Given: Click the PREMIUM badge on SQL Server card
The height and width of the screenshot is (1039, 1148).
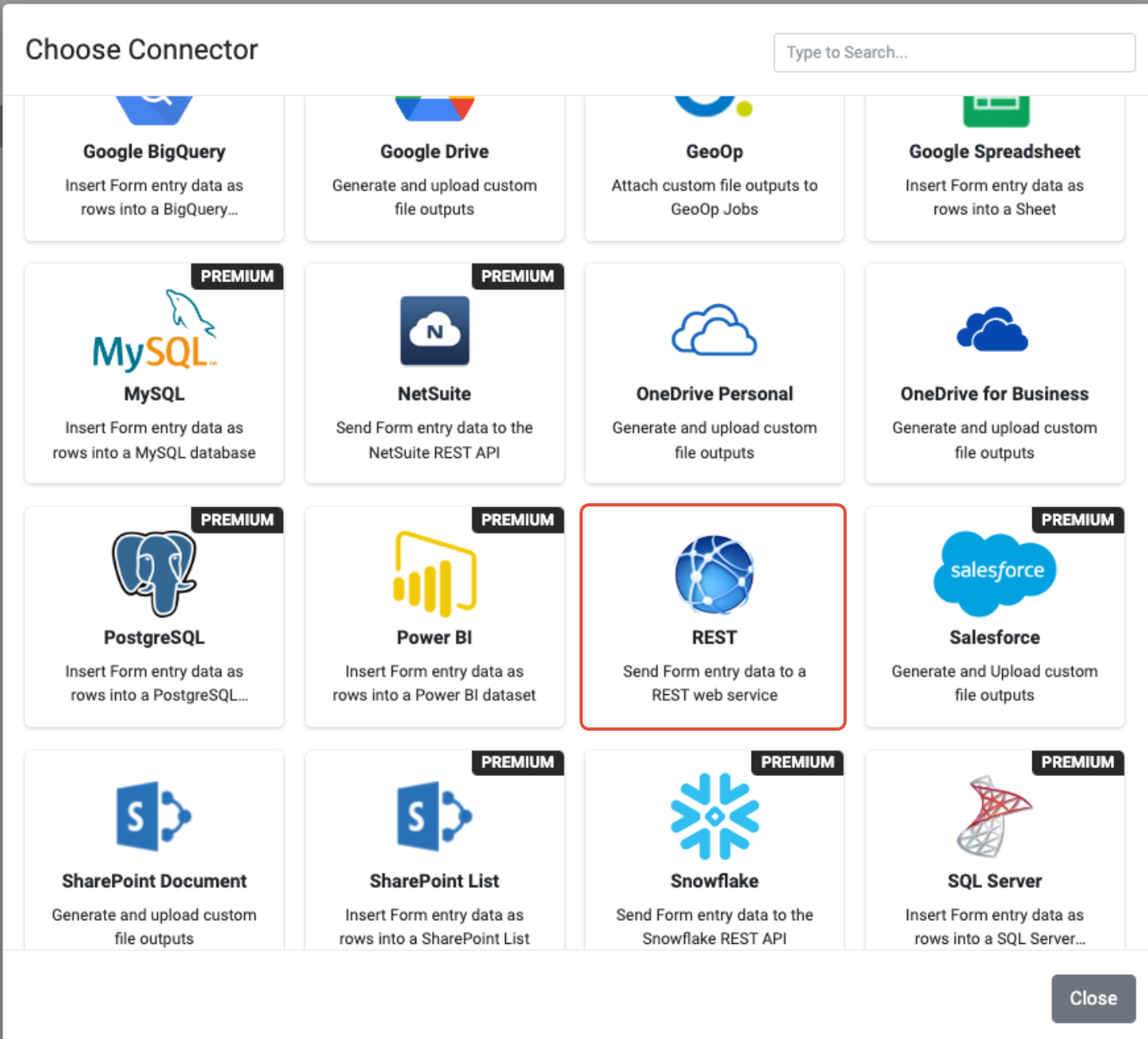Looking at the screenshot, I should point(1077,762).
